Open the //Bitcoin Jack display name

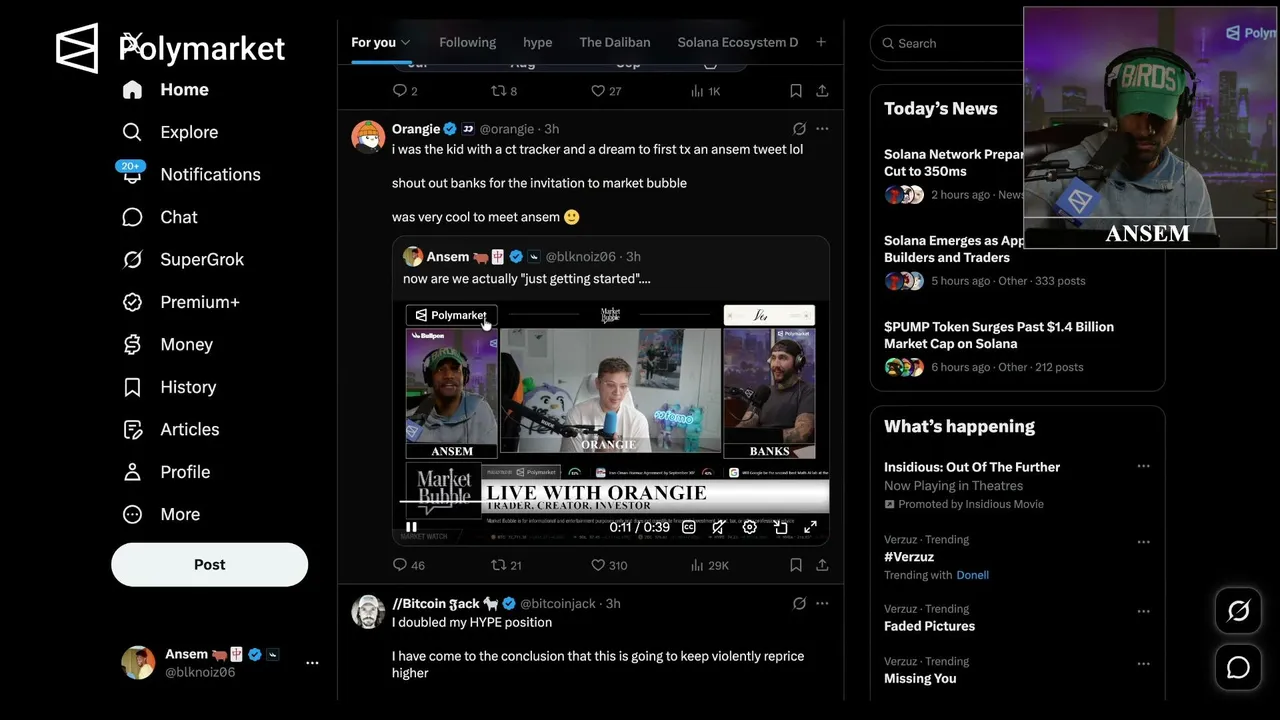[445, 604]
